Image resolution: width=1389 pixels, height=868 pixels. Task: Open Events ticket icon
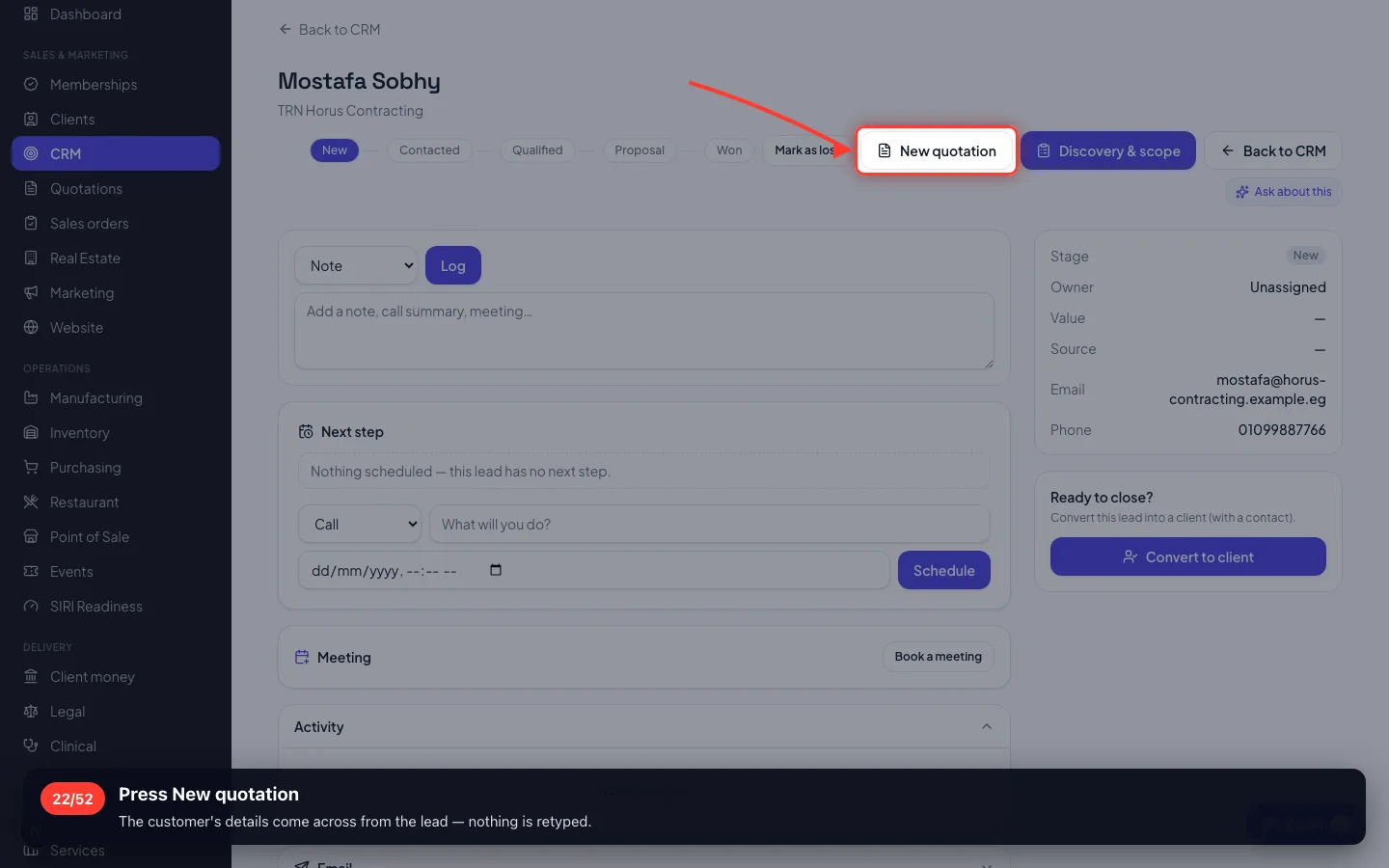pos(31,572)
